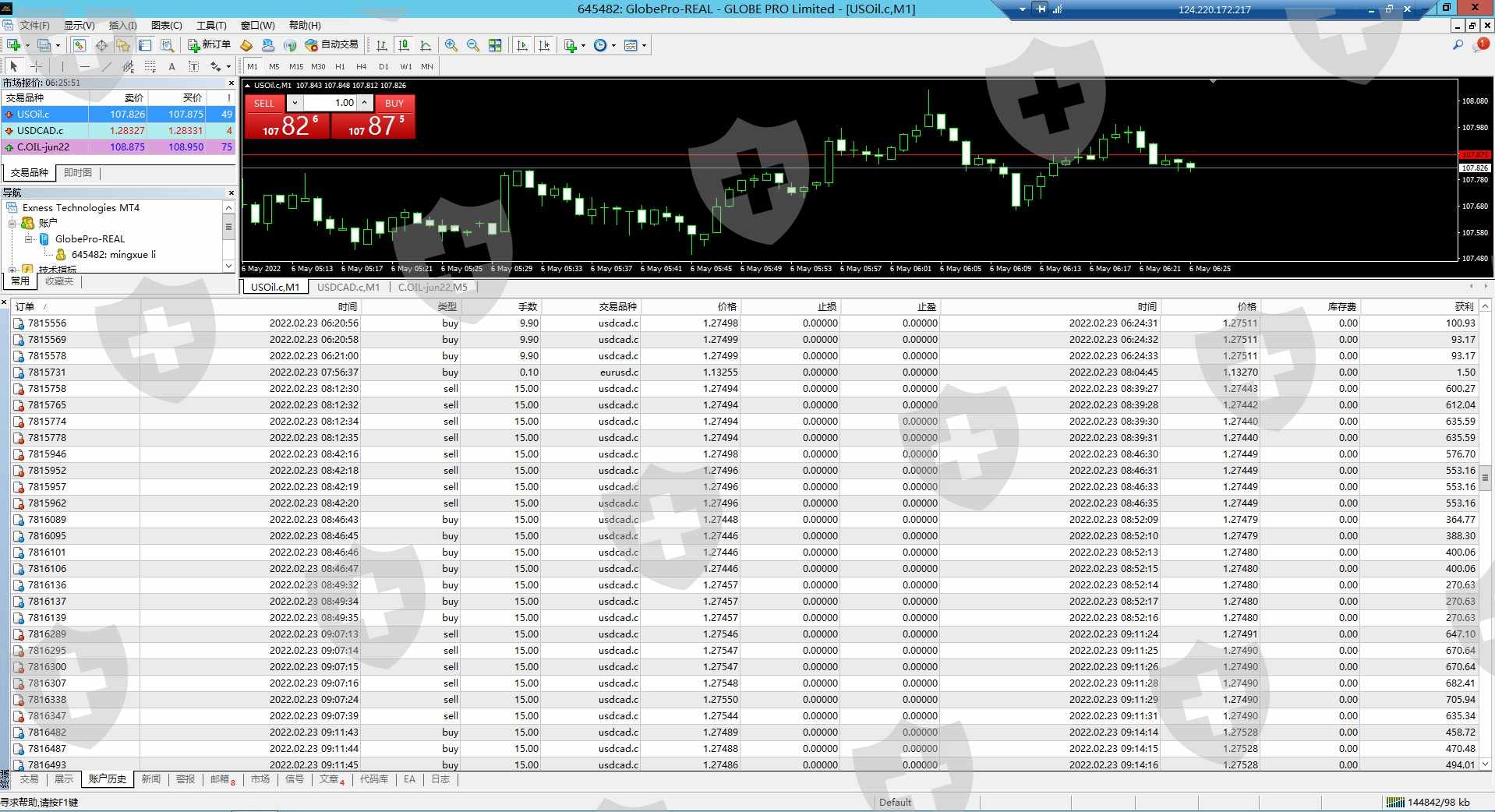Toggle the chart auto-scroll button
This screenshot has height=812, width=1495.
coord(522,45)
